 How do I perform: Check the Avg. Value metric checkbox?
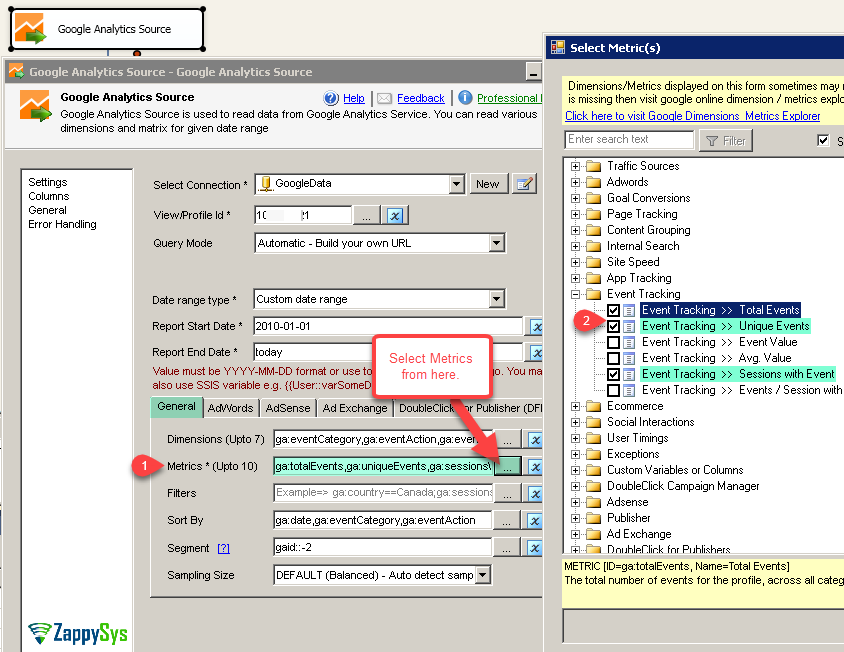(x=613, y=359)
